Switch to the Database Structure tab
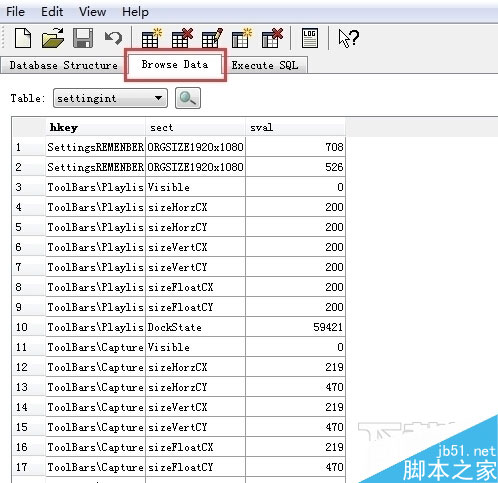Image resolution: width=498 pixels, height=483 pixels. point(63,65)
